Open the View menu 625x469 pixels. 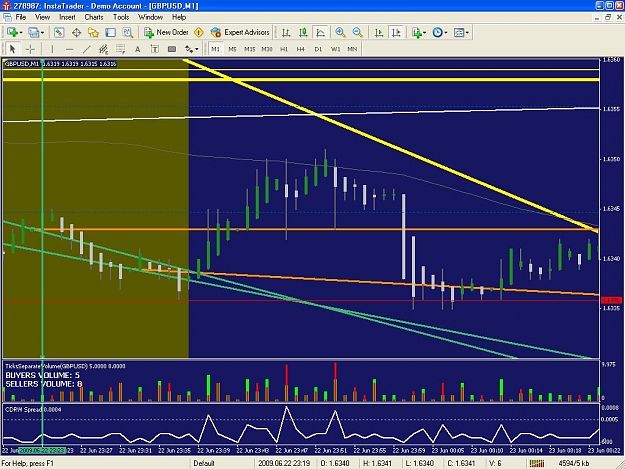click(x=42, y=17)
